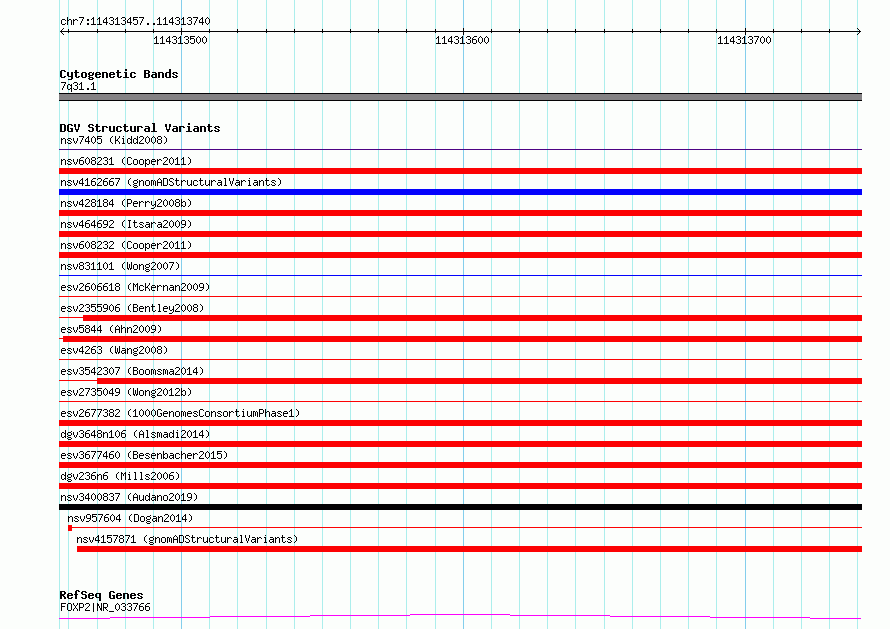
Task: Click esv2677382 (1000GenomesConsortiumPhase1) label
Action: coord(180,413)
